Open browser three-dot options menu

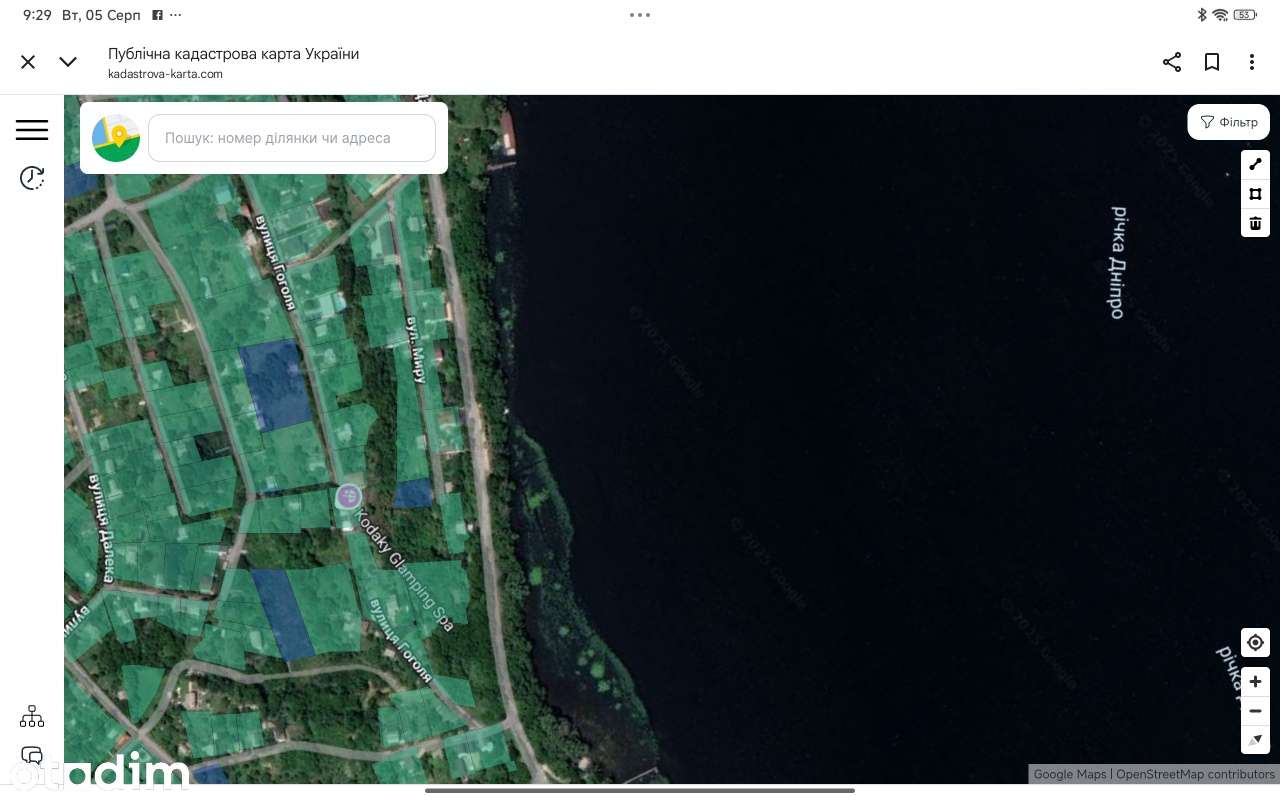pyautogui.click(x=1252, y=62)
